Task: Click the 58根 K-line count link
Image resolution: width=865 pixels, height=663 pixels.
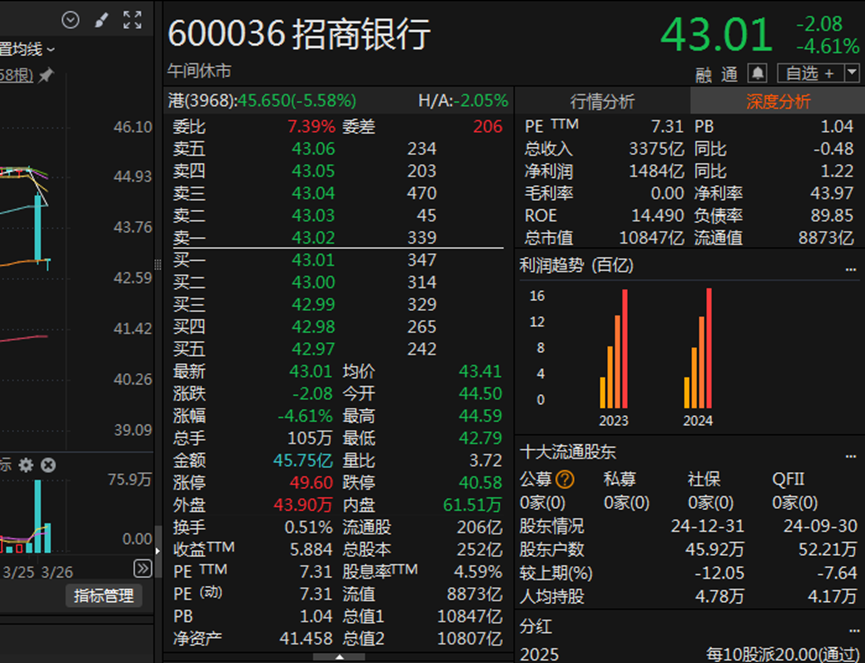Action: tap(17, 75)
